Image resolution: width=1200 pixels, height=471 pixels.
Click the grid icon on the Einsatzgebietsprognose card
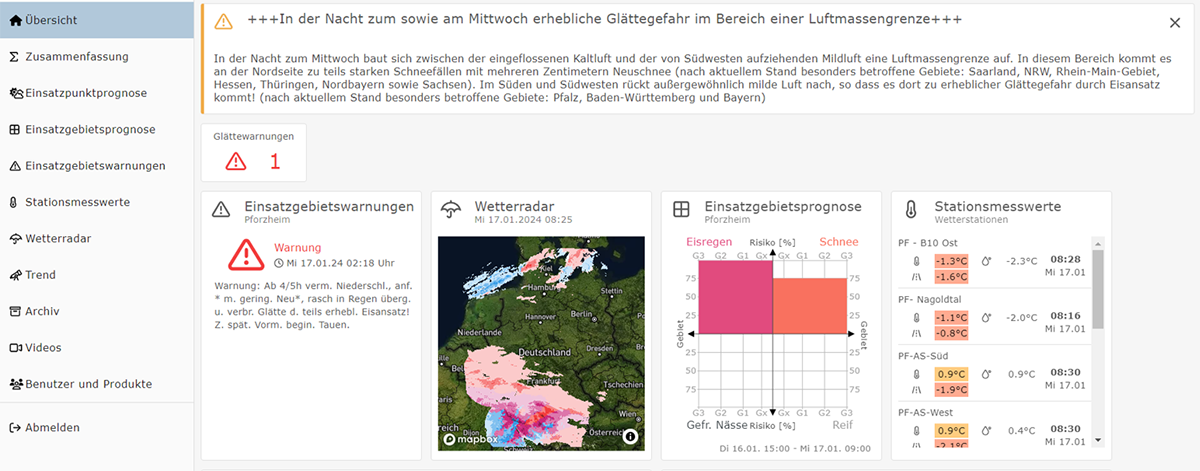tap(681, 210)
